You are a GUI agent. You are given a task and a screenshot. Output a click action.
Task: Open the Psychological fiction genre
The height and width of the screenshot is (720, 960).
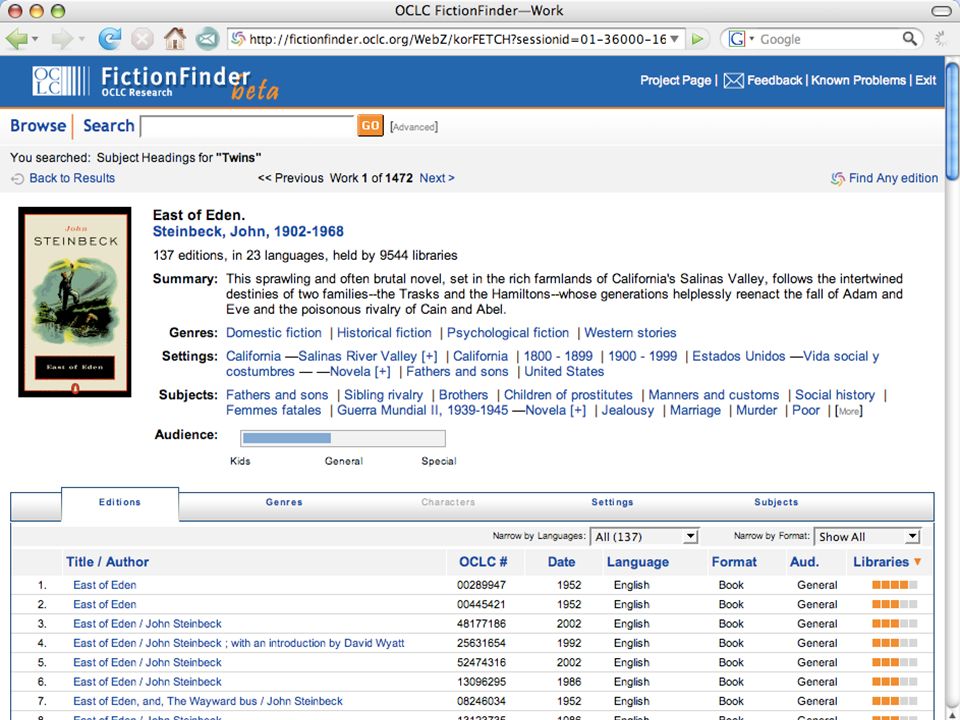pos(508,332)
